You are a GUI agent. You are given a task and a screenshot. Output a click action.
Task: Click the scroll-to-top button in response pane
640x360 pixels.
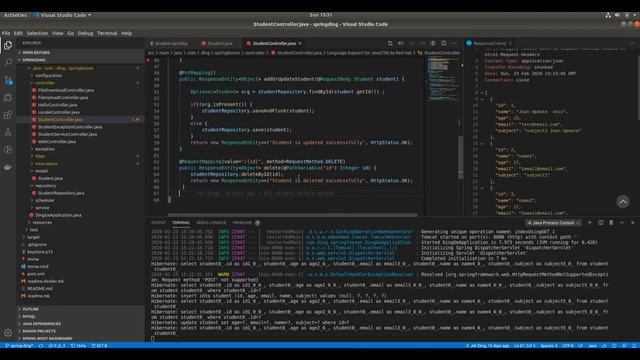click(622, 202)
